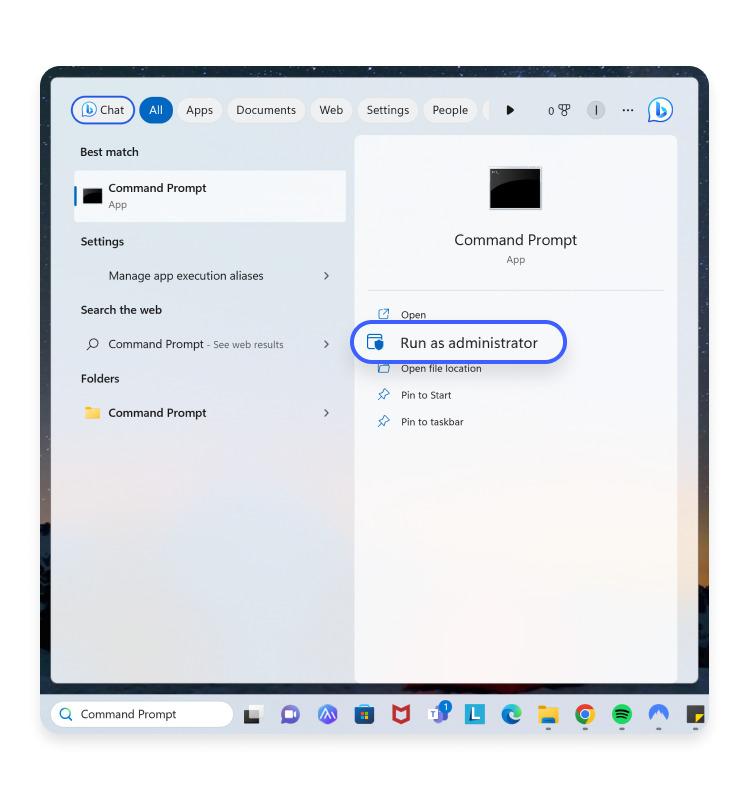This screenshot has width=750, height=800.
Task: Choose Run as administrator
Action: [x=458, y=342]
